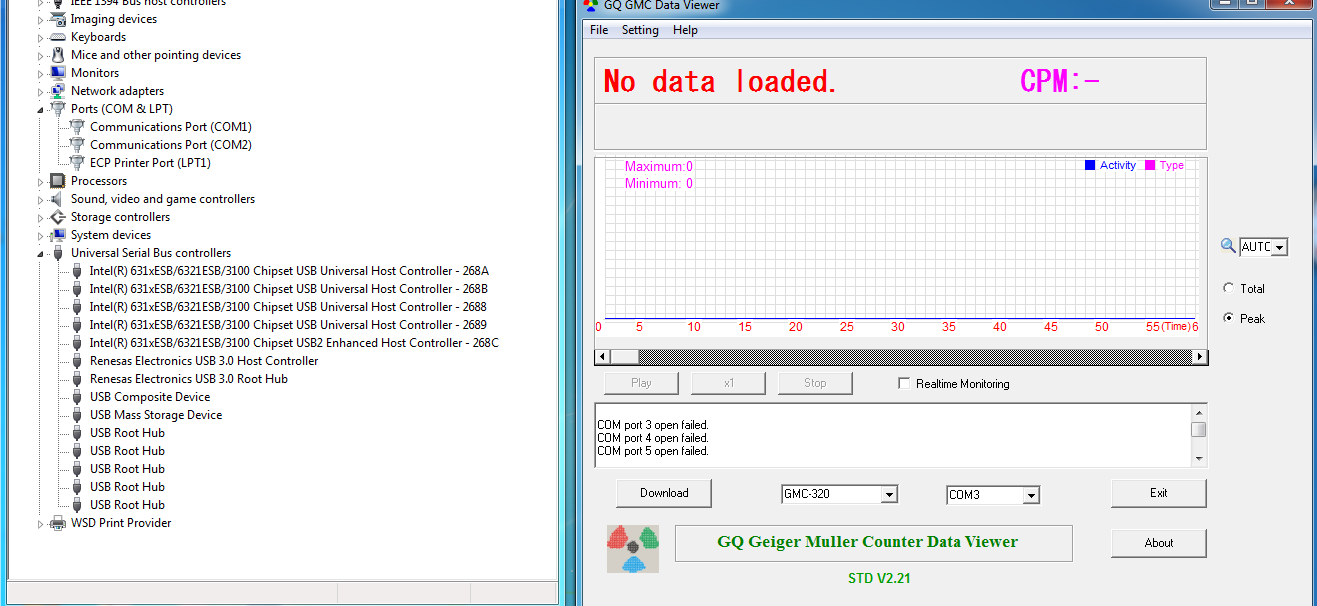Image resolution: width=1317 pixels, height=606 pixels.
Task: Expand the System devices node
Action: coord(41,235)
